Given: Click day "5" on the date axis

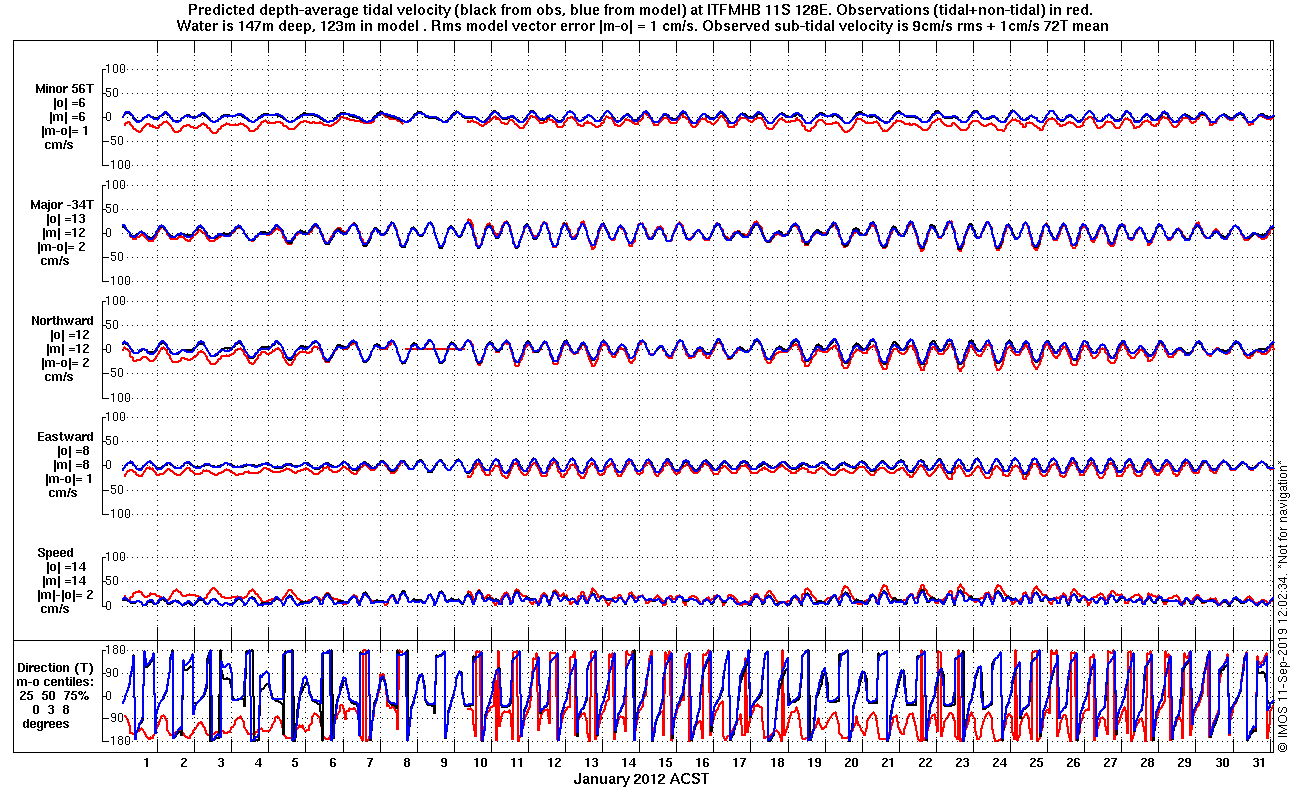Looking at the screenshot, I should coord(295,762).
